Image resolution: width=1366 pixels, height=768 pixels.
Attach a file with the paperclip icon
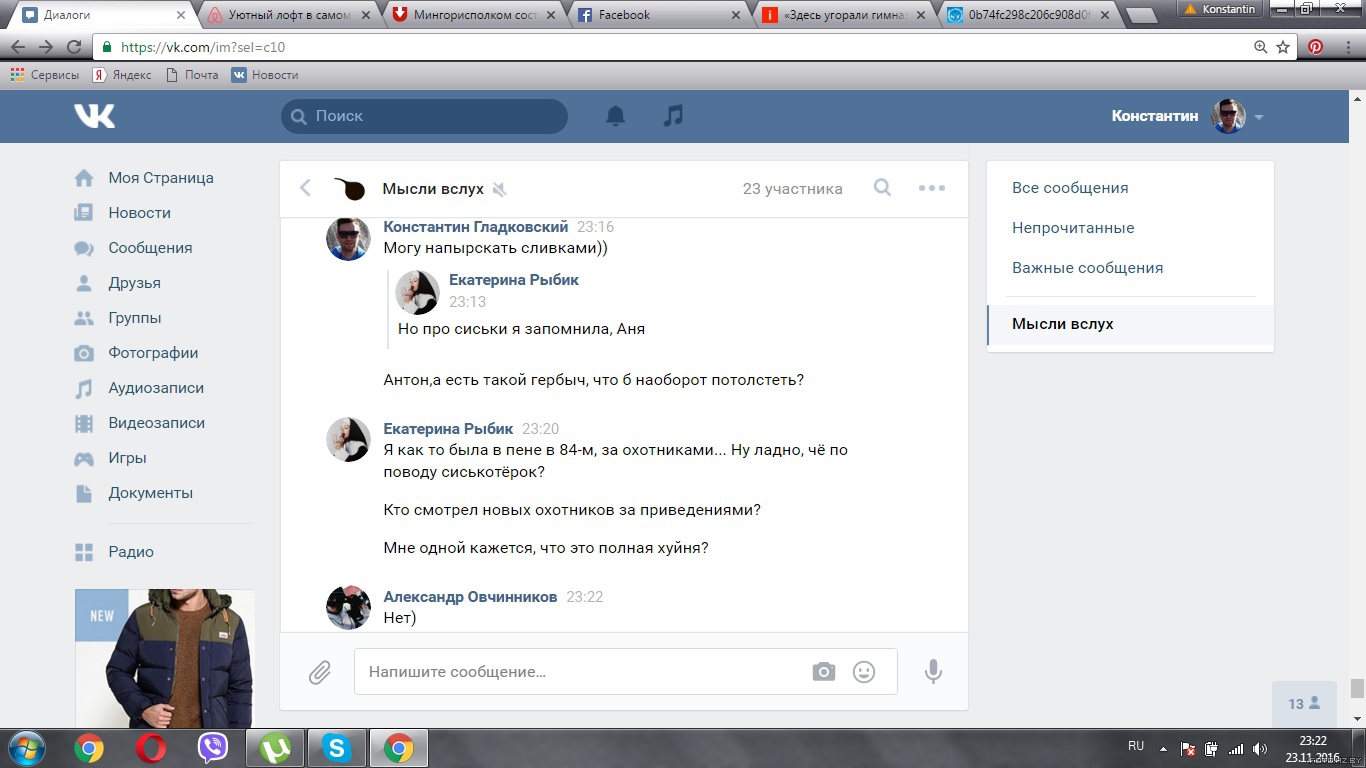(320, 672)
